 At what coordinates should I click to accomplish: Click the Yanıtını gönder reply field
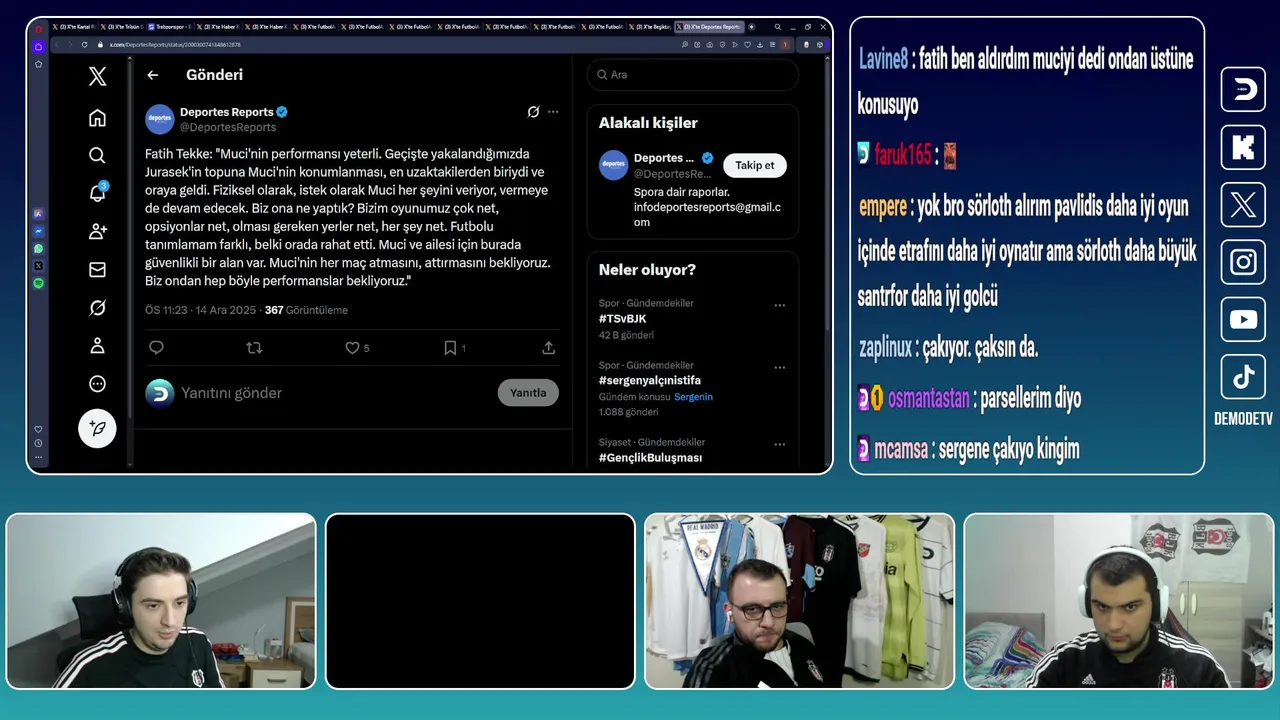tap(231, 393)
